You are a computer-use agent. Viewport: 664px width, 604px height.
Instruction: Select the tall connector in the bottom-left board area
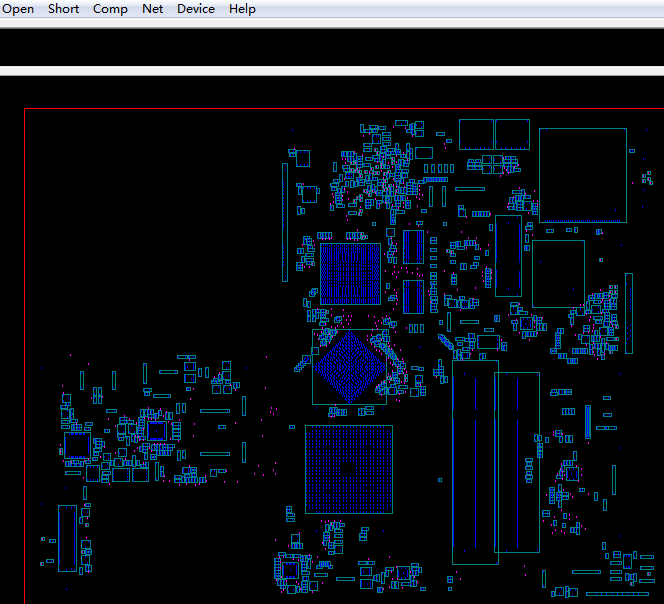67,538
